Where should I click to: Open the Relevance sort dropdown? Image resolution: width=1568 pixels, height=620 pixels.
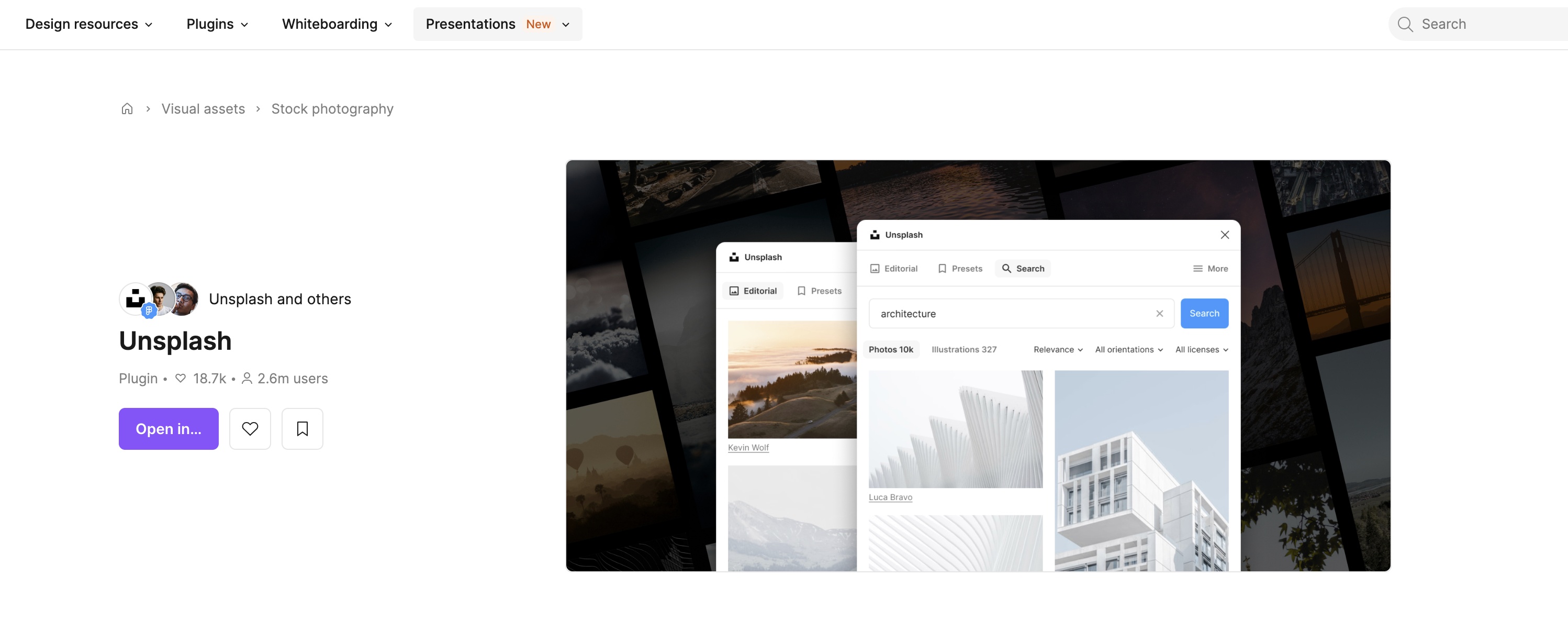coord(1058,350)
